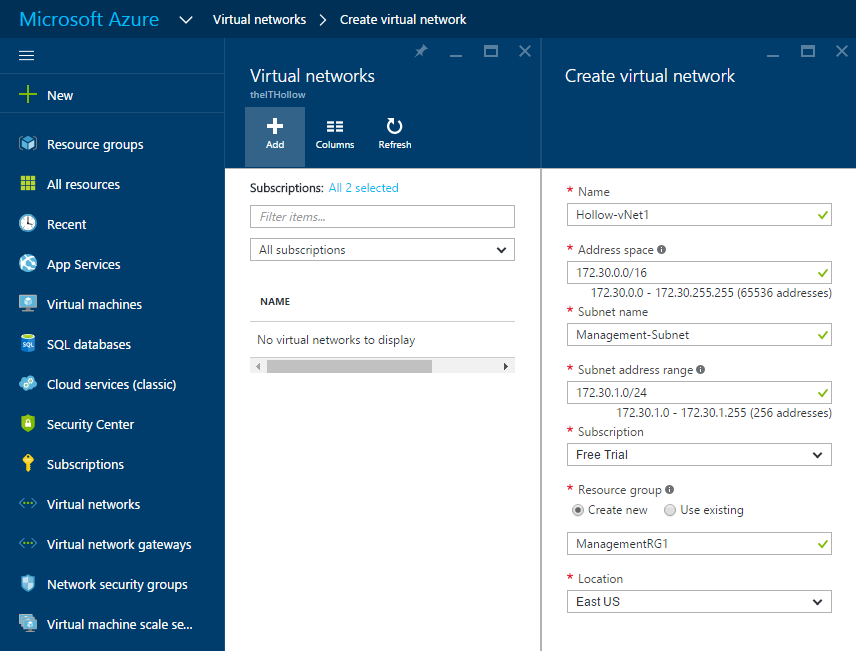Click the Subscriptions key icon
Image resolution: width=856 pixels, height=651 pixels.
tap(28, 464)
